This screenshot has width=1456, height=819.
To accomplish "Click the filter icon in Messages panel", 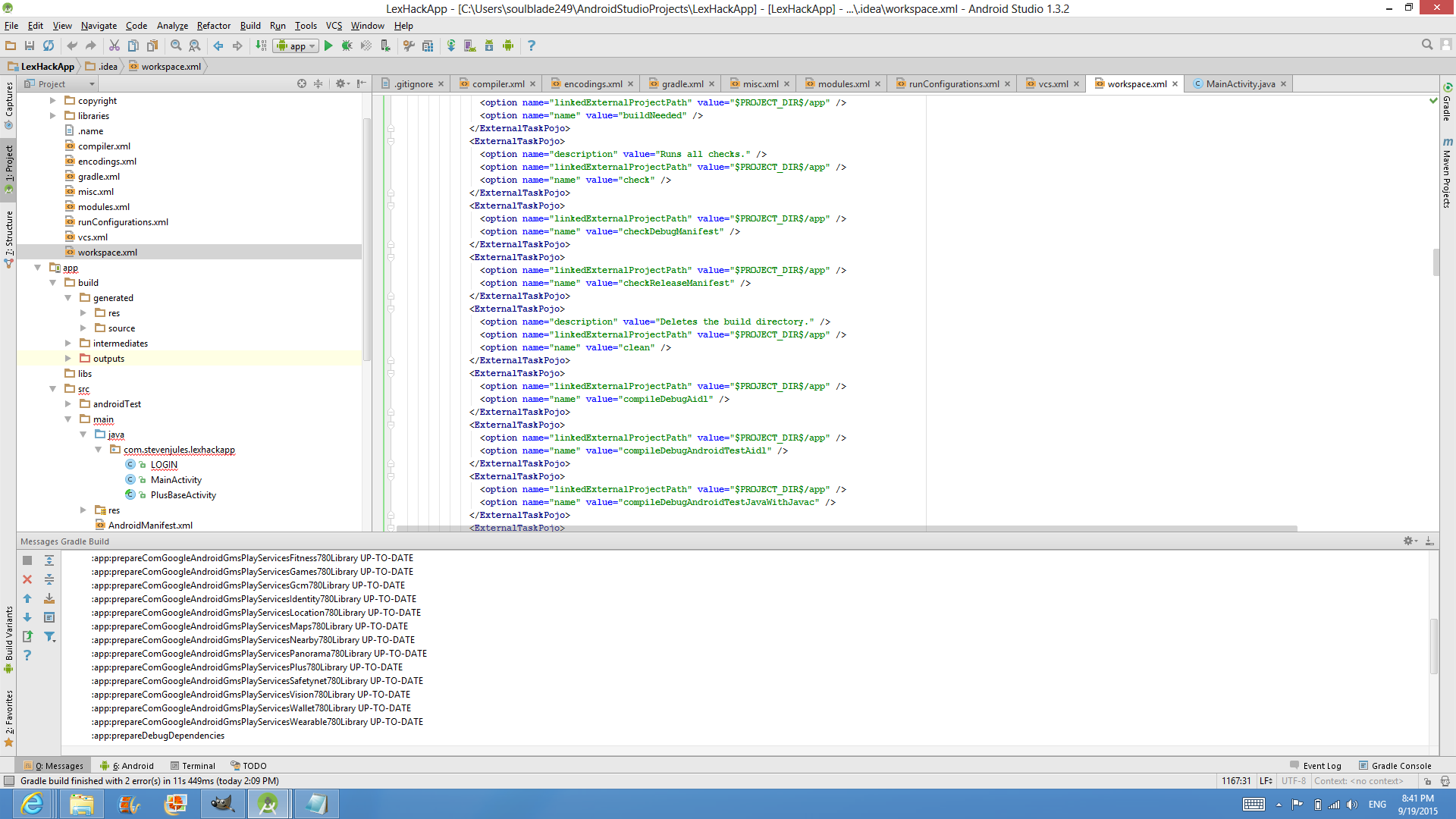I will (49, 637).
